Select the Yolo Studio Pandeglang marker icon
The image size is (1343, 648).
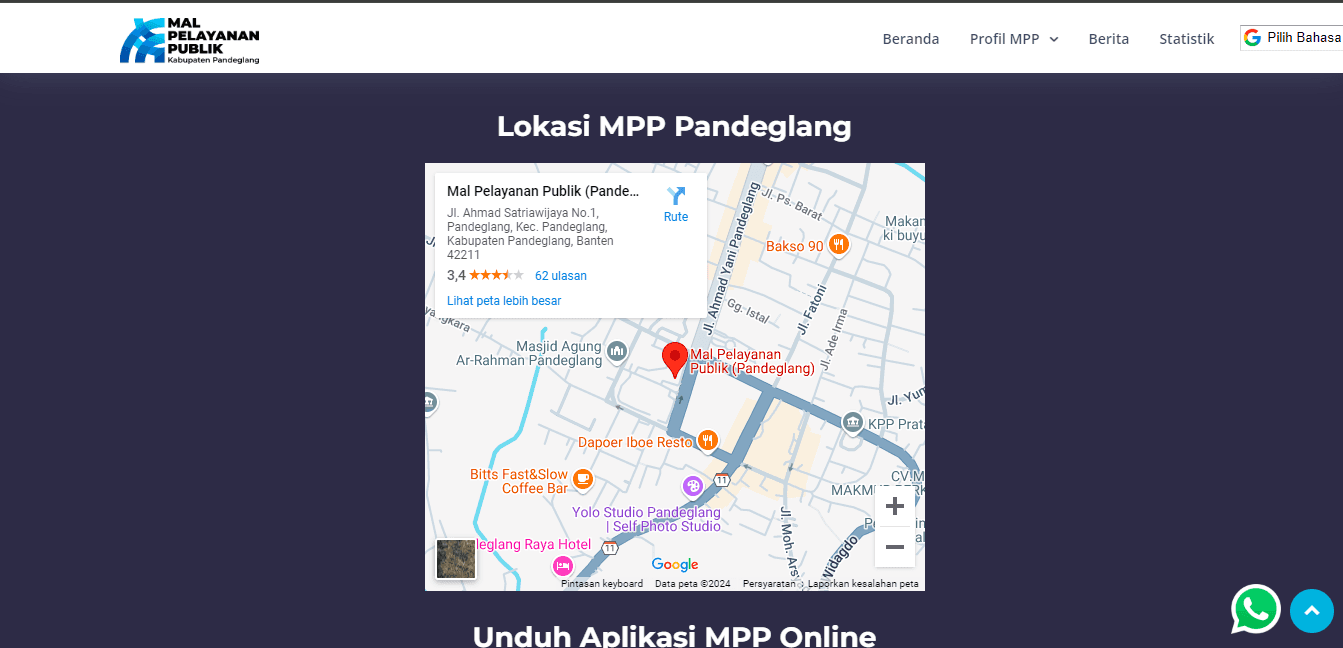(693, 486)
